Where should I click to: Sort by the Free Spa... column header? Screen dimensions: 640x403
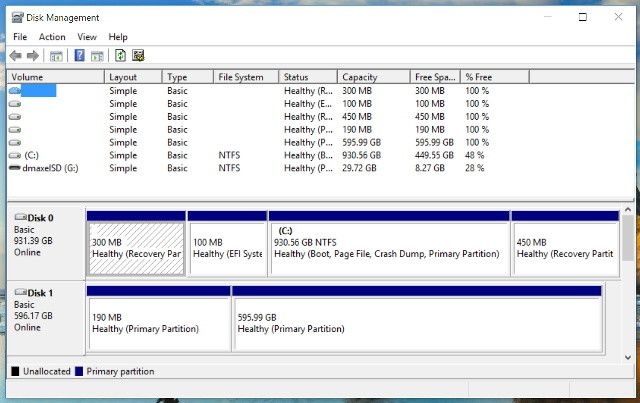[435, 77]
